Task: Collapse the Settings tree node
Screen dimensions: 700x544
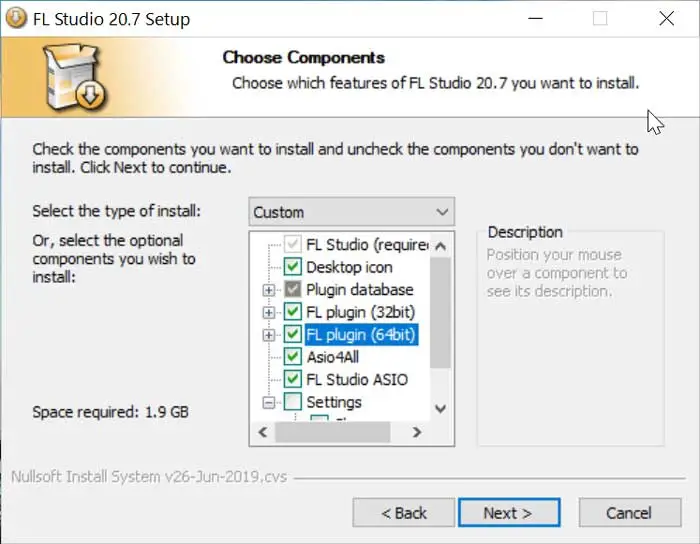Action: [268, 402]
